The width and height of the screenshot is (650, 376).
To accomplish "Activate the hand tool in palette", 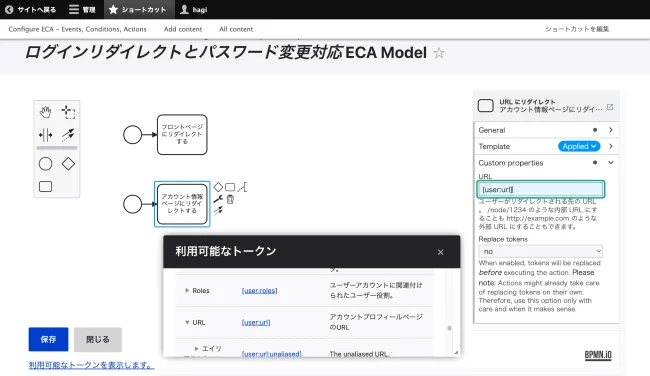I will (46, 112).
